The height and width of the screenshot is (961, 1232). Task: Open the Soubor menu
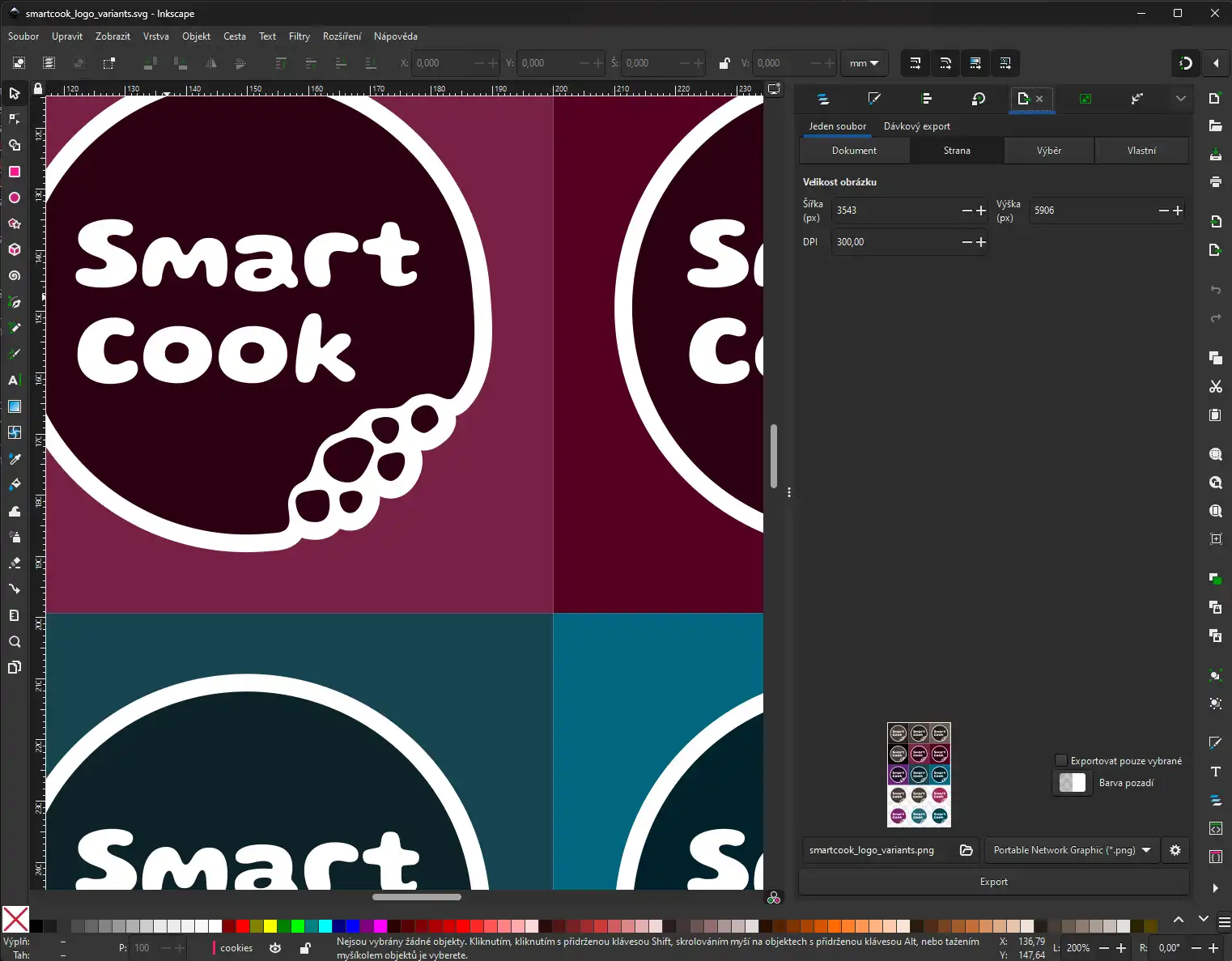pos(23,36)
